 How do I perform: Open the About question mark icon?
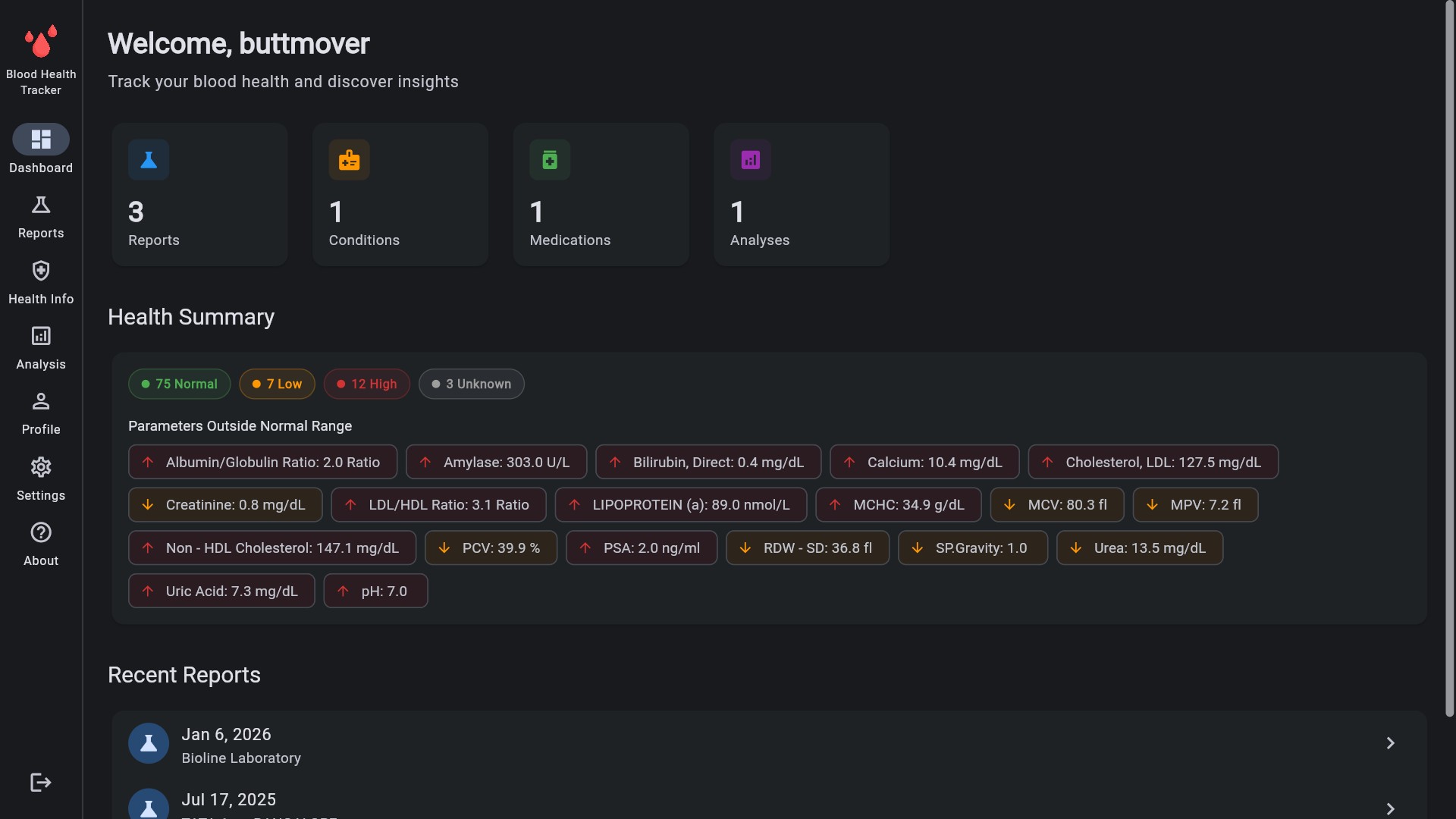pyautogui.click(x=41, y=532)
